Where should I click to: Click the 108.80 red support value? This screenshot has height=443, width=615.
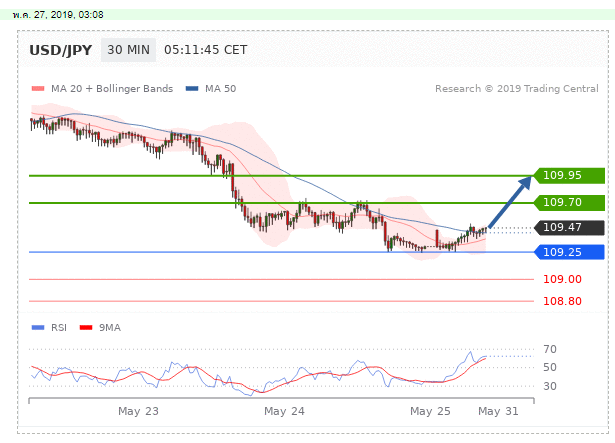coord(562,301)
